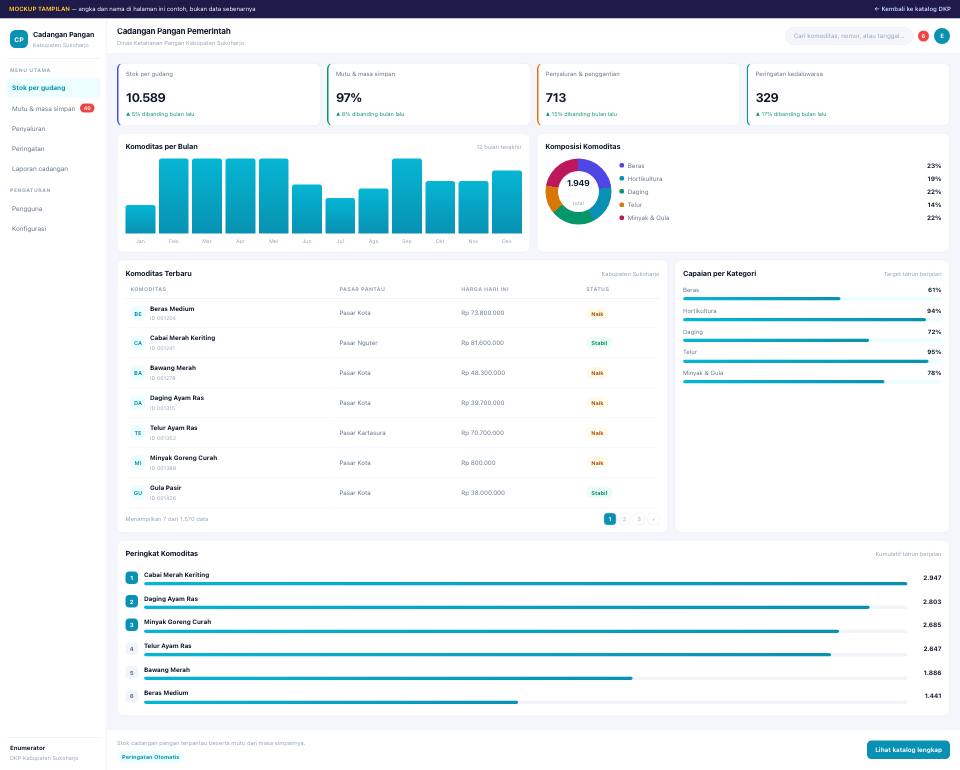Click the Hortikultura legend dot
This screenshot has height=770, width=960.
(621, 179)
